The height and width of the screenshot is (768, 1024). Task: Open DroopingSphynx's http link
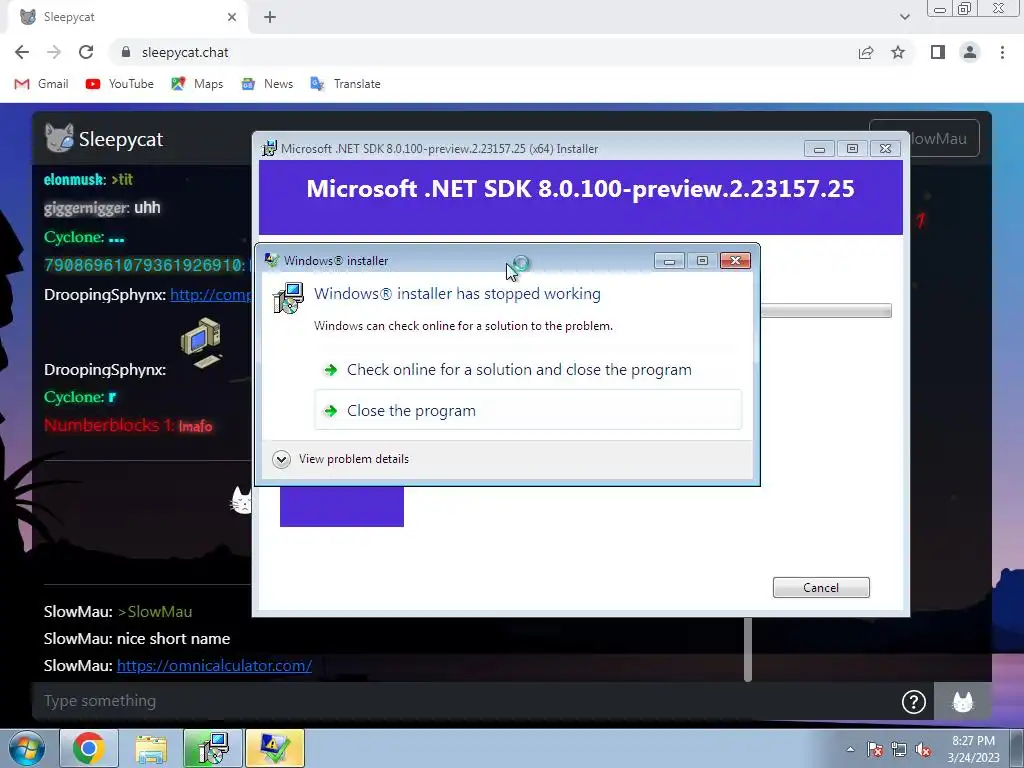point(211,295)
